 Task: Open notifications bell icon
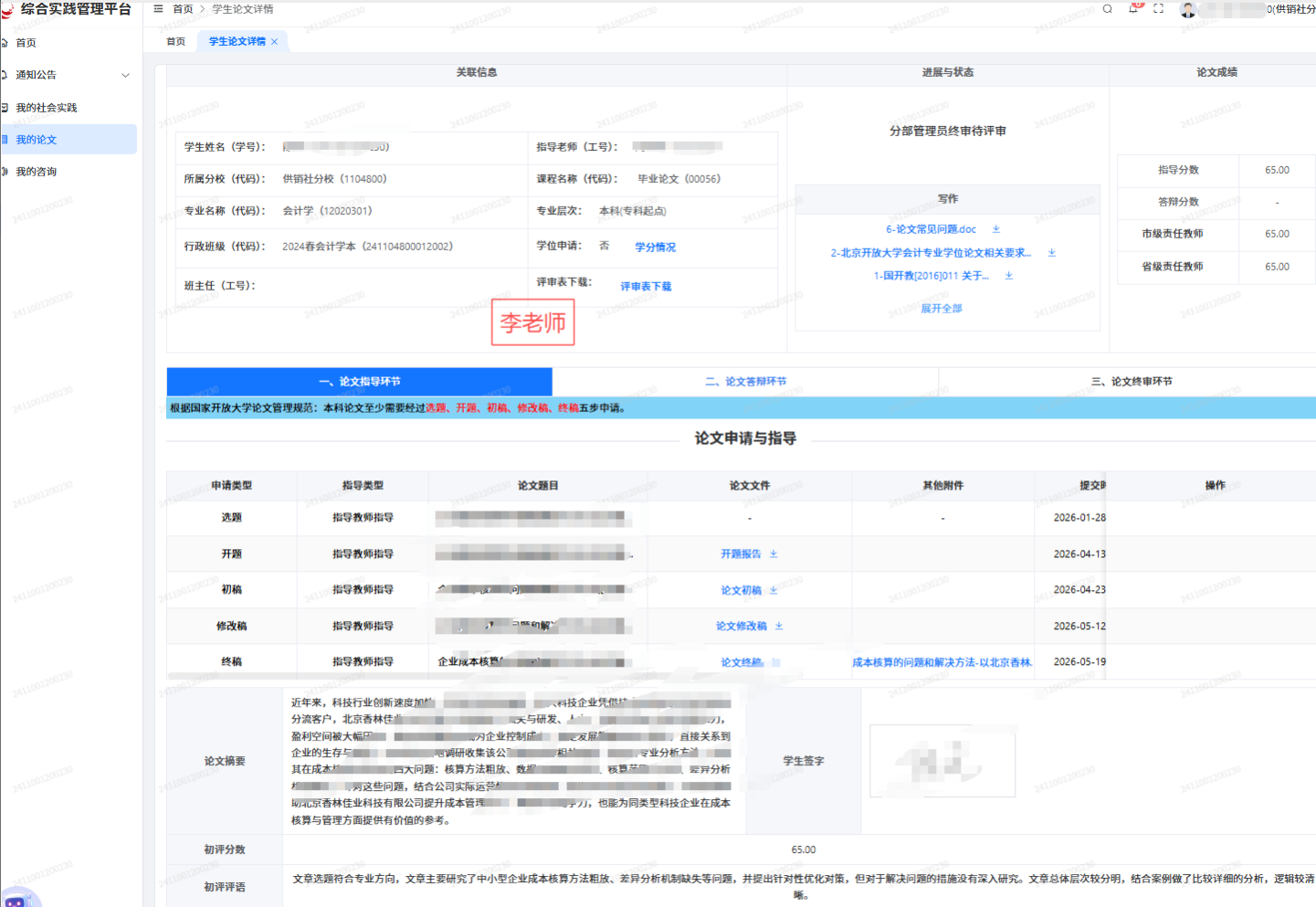click(1133, 8)
